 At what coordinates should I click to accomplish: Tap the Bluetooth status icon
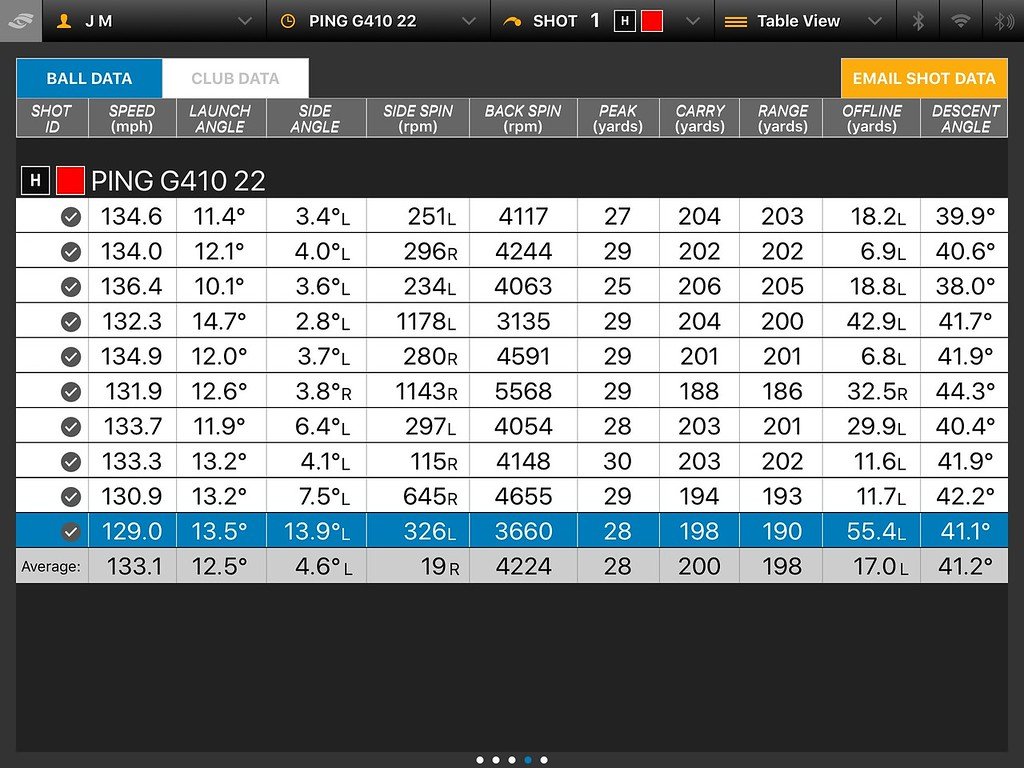(x=918, y=21)
